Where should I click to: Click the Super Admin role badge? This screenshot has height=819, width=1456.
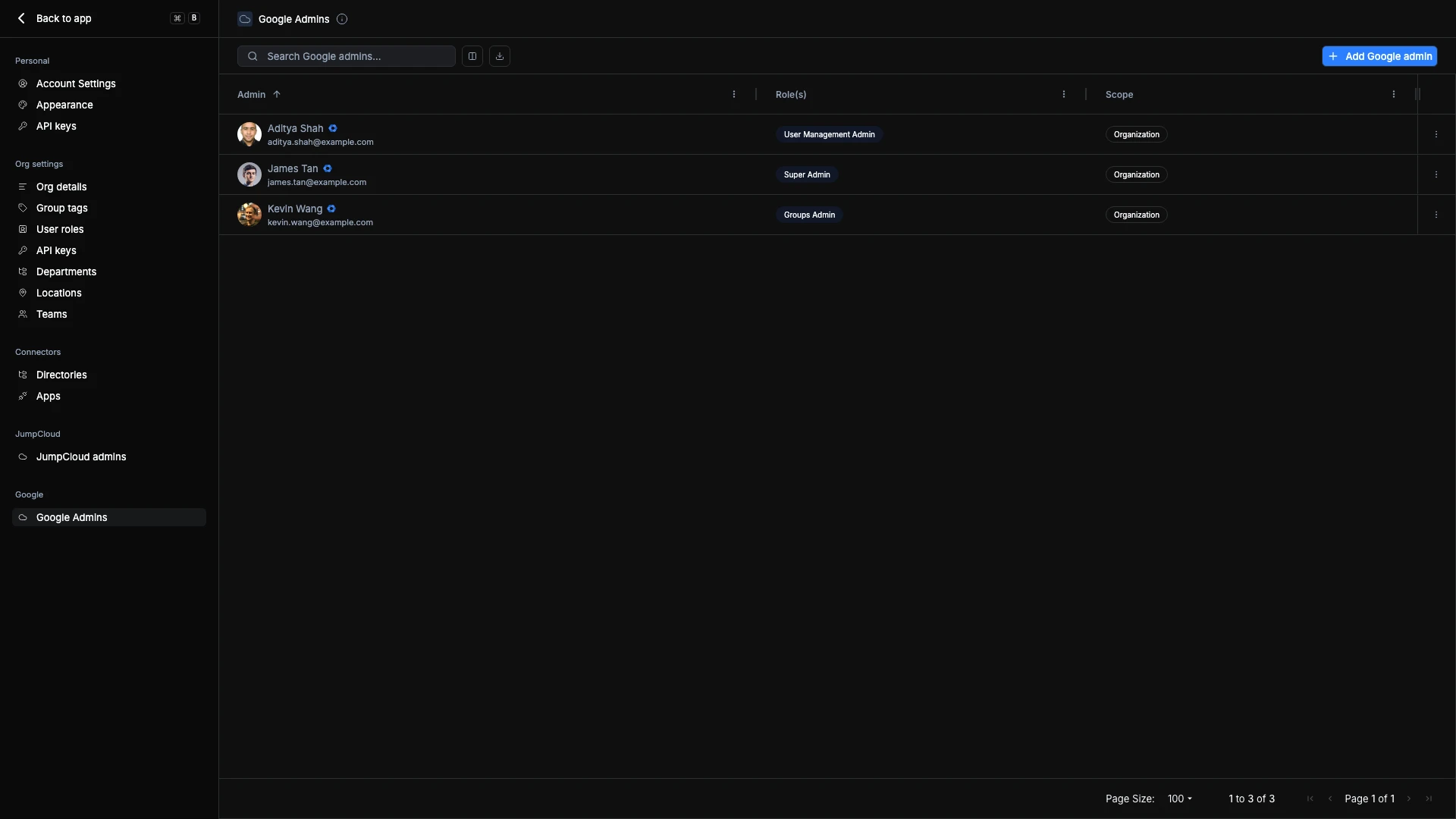click(x=807, y=174)
